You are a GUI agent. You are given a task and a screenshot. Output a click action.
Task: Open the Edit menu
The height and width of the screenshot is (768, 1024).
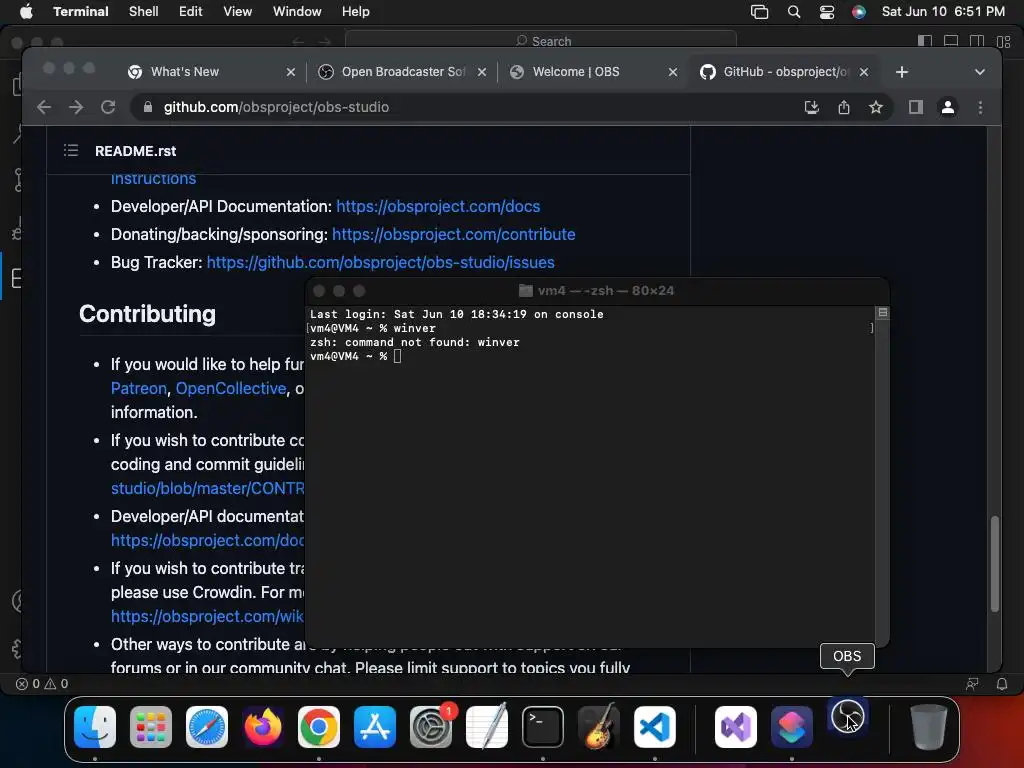point(191,12)
